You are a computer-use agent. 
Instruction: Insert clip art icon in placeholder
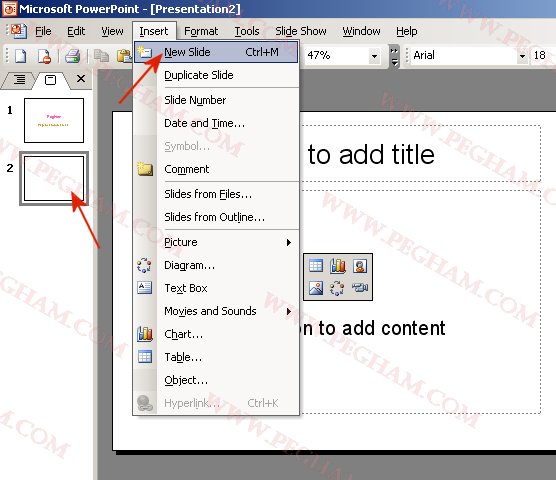(360, 266)
